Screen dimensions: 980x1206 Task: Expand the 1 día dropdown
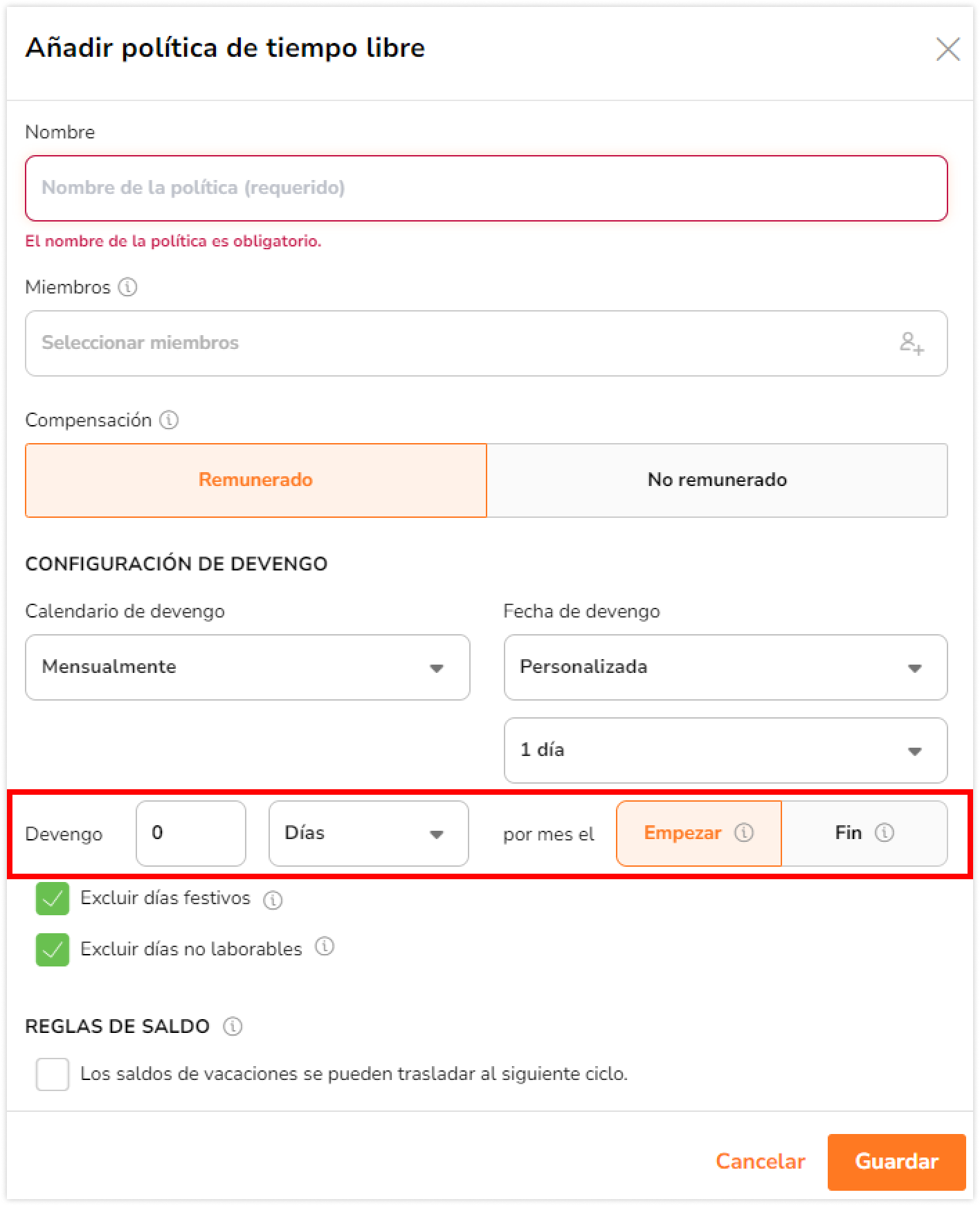pos(725,750)
